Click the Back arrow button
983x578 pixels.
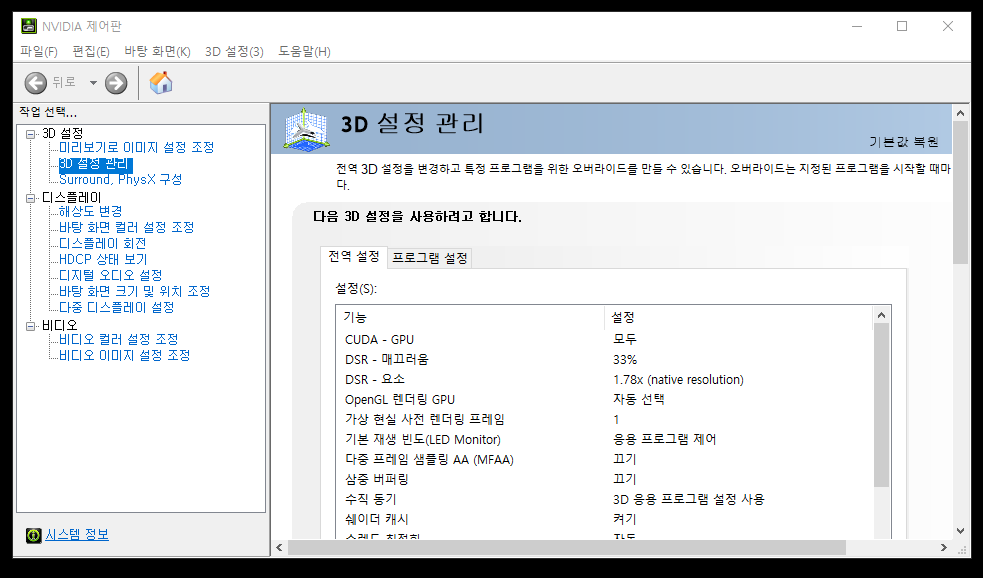click(36, 83)
